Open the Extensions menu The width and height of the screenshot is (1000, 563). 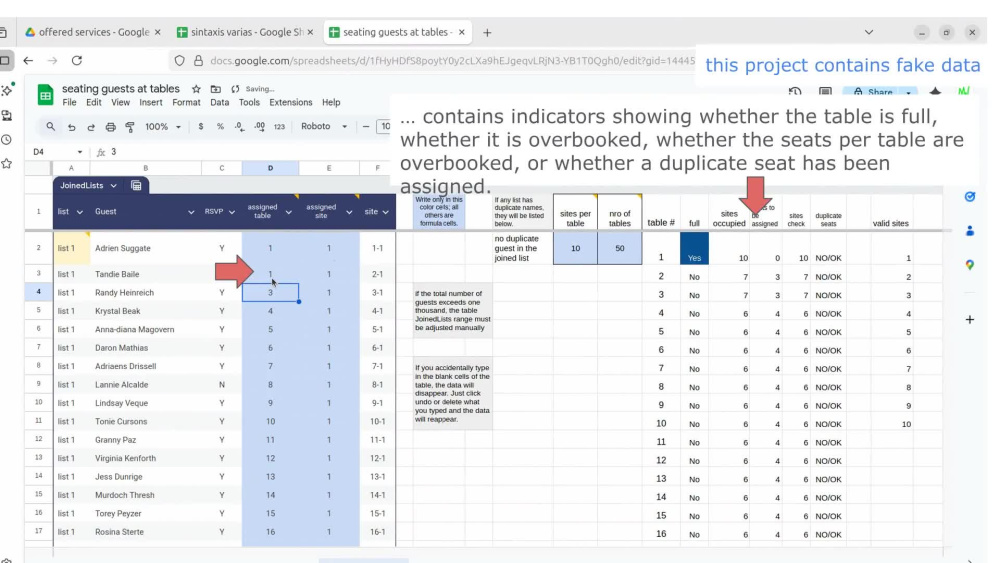point(291,102)
